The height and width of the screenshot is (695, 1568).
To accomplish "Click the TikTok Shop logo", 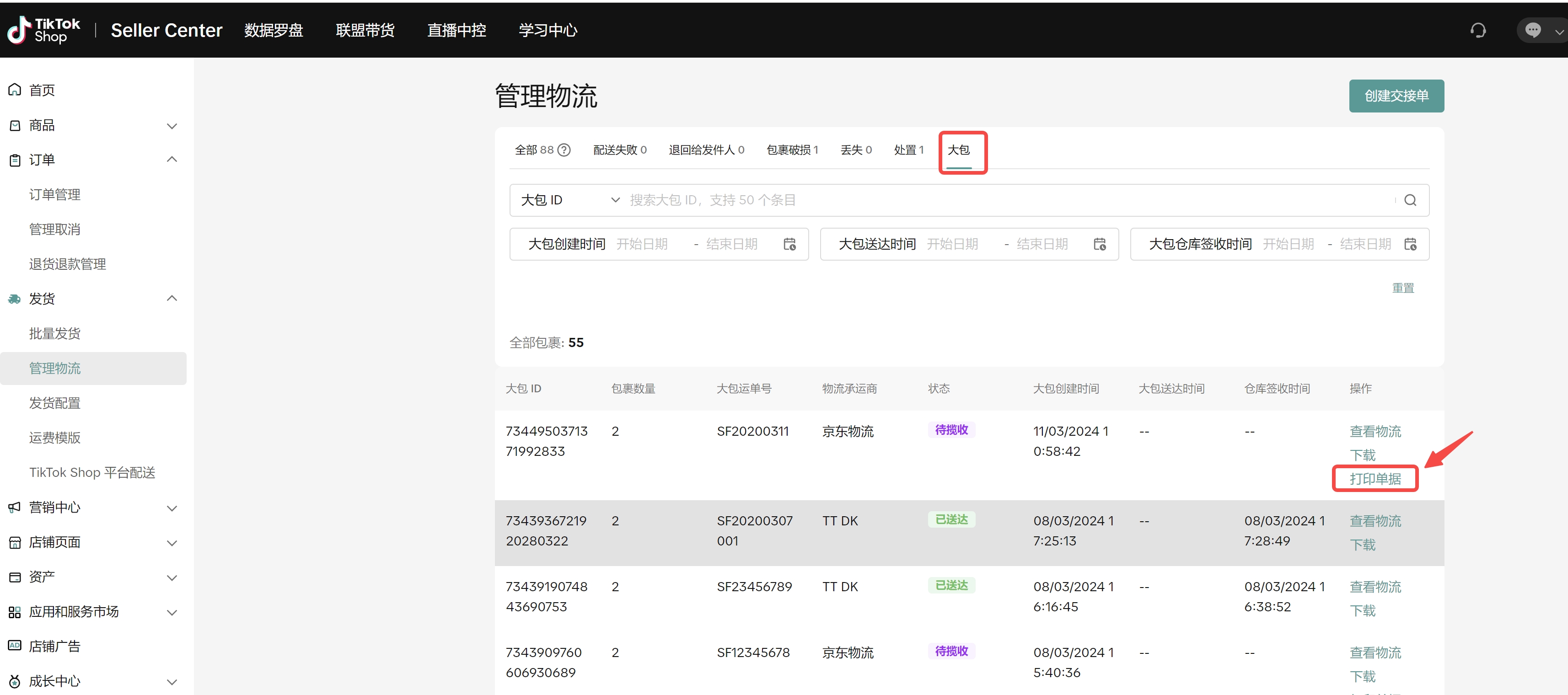I will click(43, 30).
